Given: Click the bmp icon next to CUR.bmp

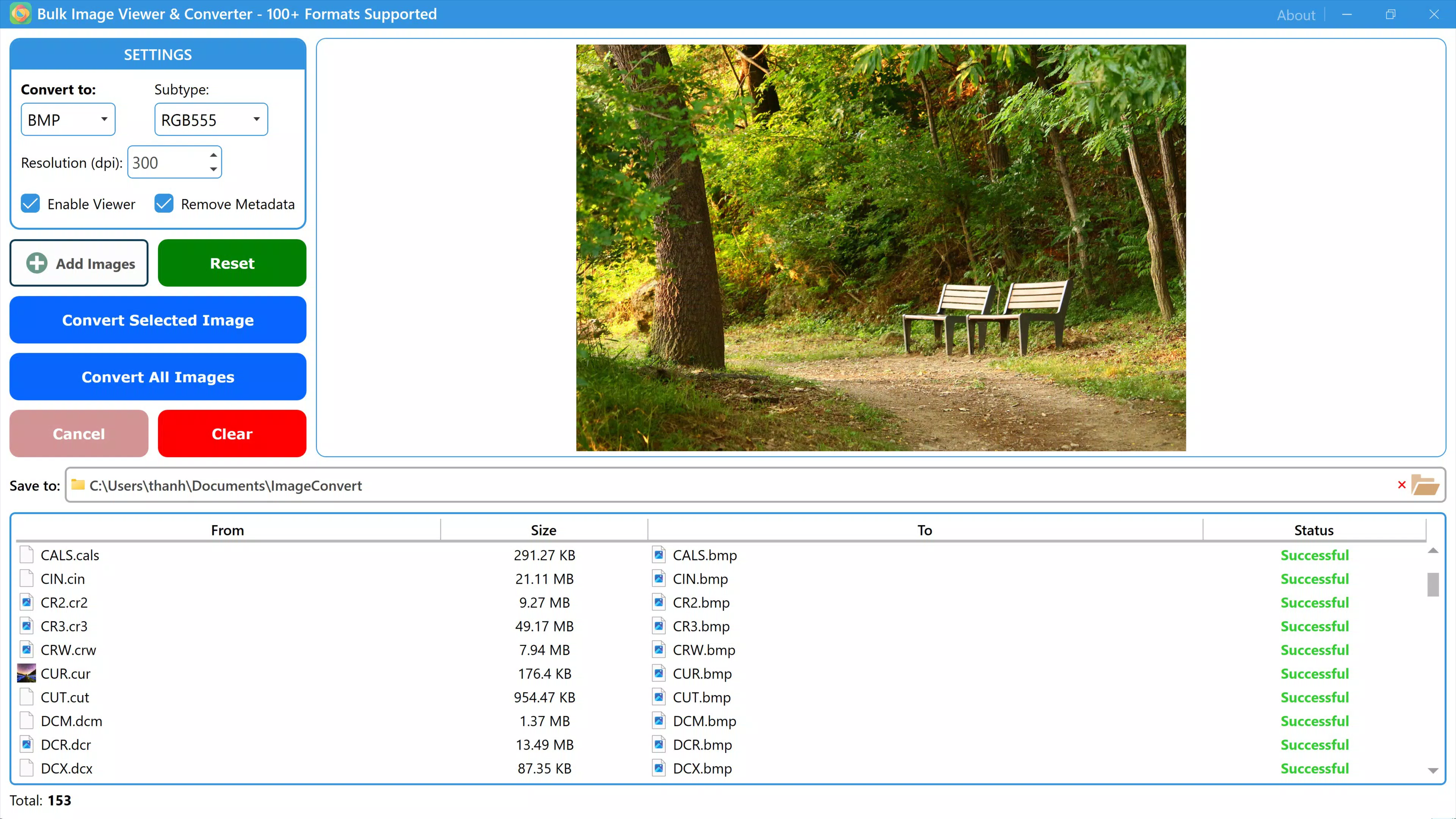Looking at the screenshot, I should point(659,673).
